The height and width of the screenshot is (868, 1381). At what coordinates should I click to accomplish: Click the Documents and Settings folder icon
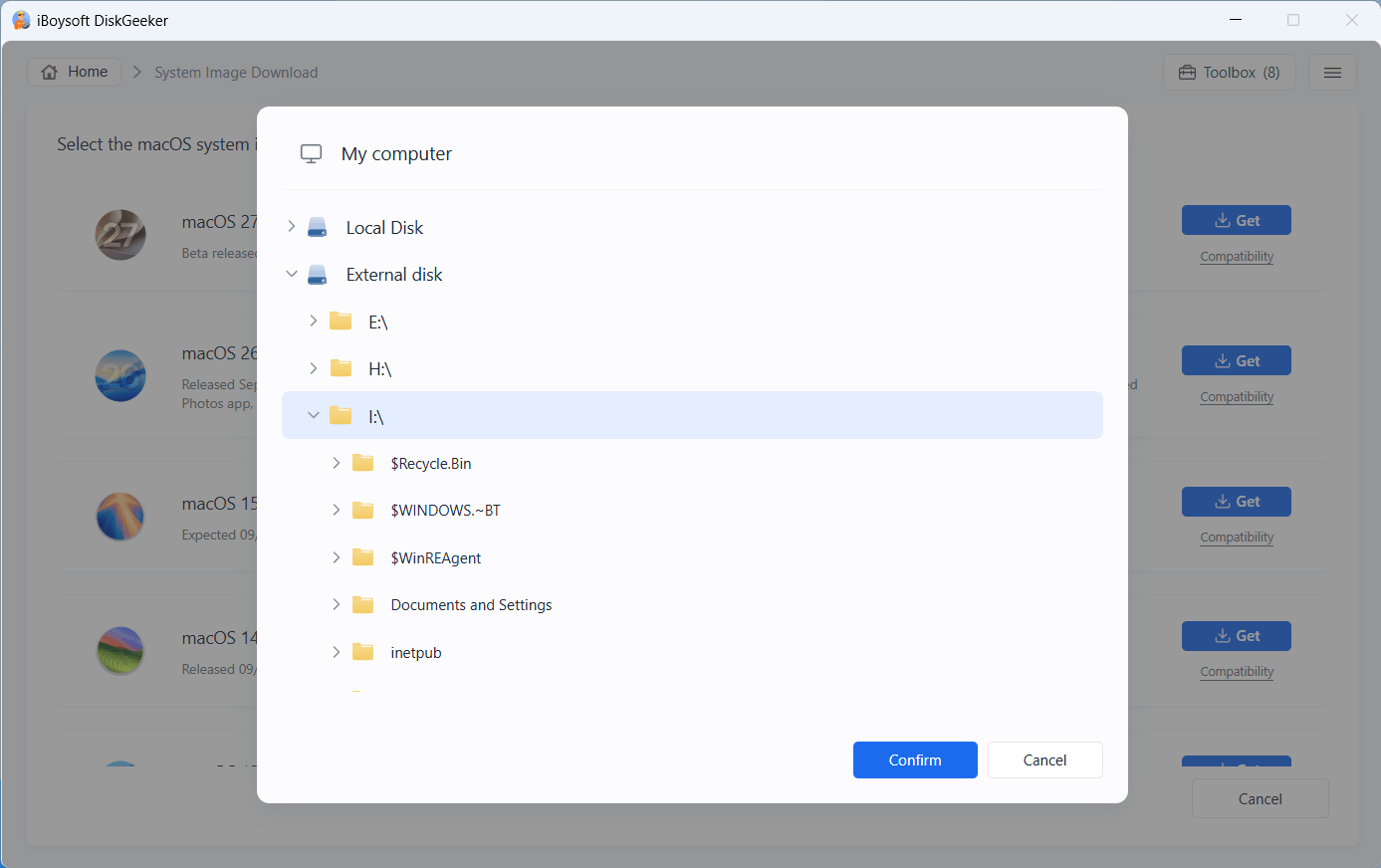(363, 604)
